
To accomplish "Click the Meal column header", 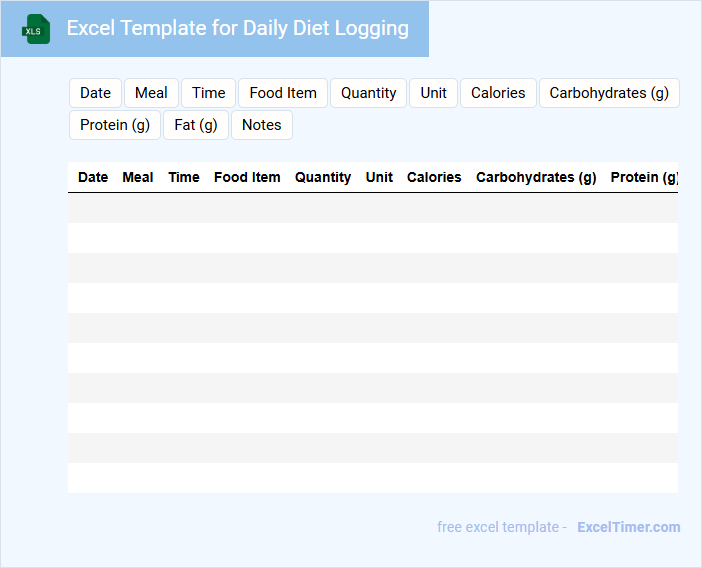I will (138, 177).
